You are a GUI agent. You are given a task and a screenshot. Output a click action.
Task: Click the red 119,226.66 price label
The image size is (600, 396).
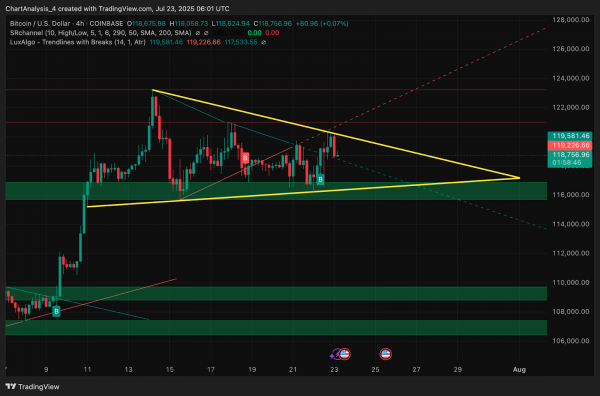pos(570,145)
